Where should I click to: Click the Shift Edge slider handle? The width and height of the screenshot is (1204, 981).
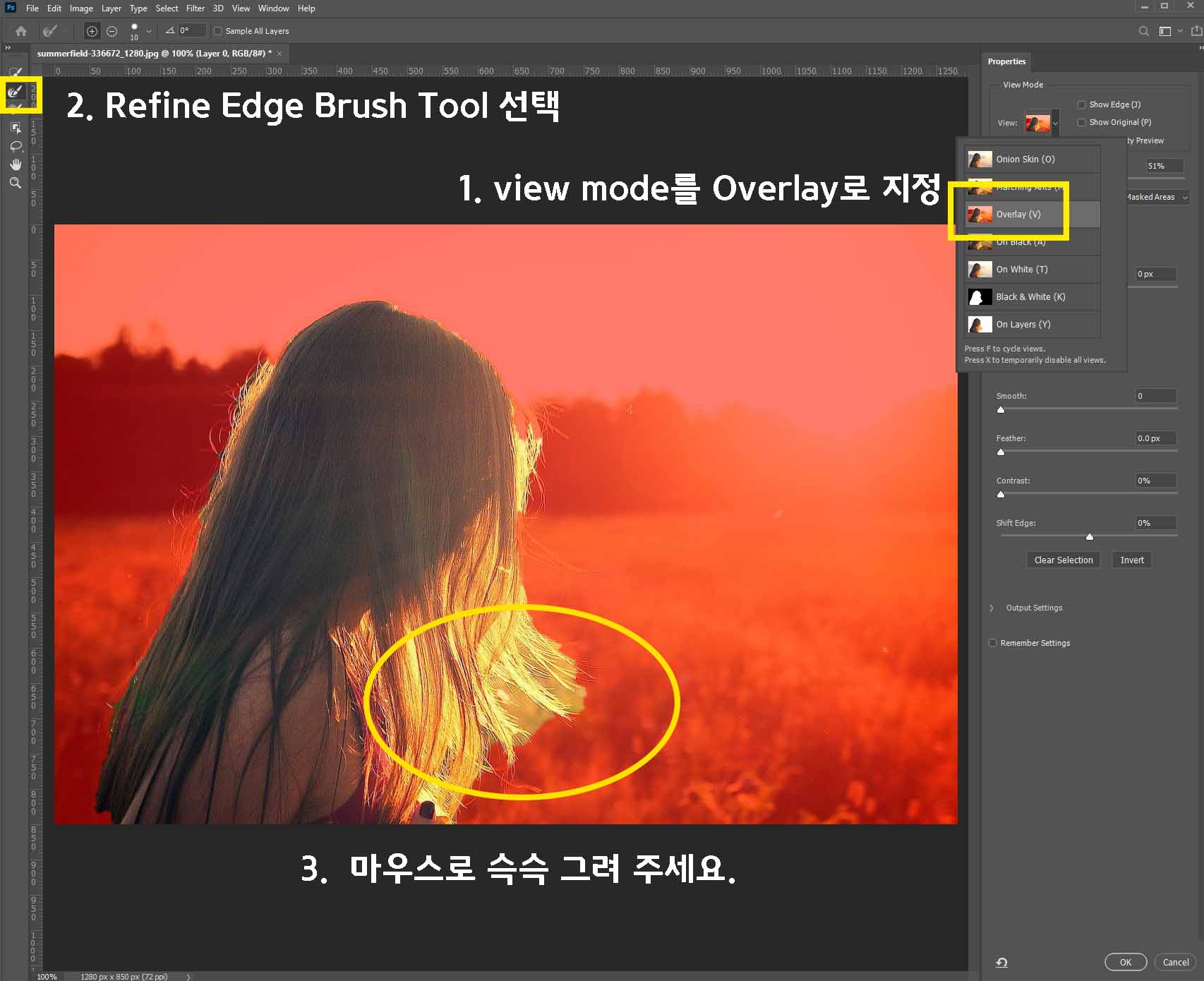tap(1090, 536)
